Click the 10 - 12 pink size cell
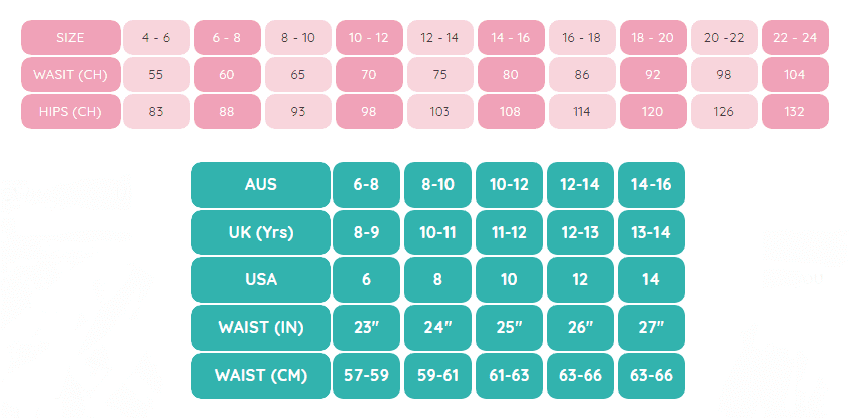The image size is (850, 418). coord(369,38)
